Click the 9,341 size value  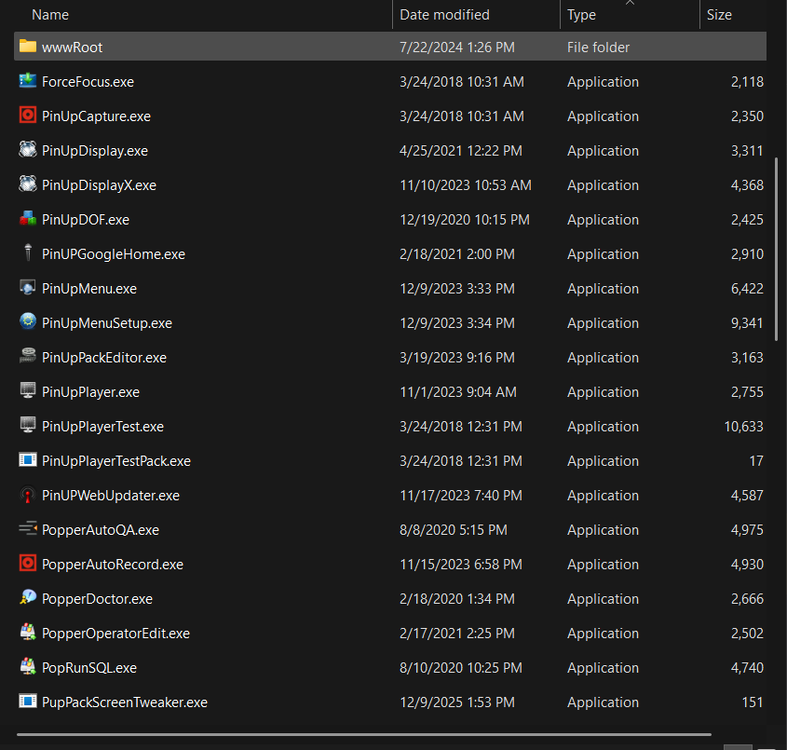[747, 323]
